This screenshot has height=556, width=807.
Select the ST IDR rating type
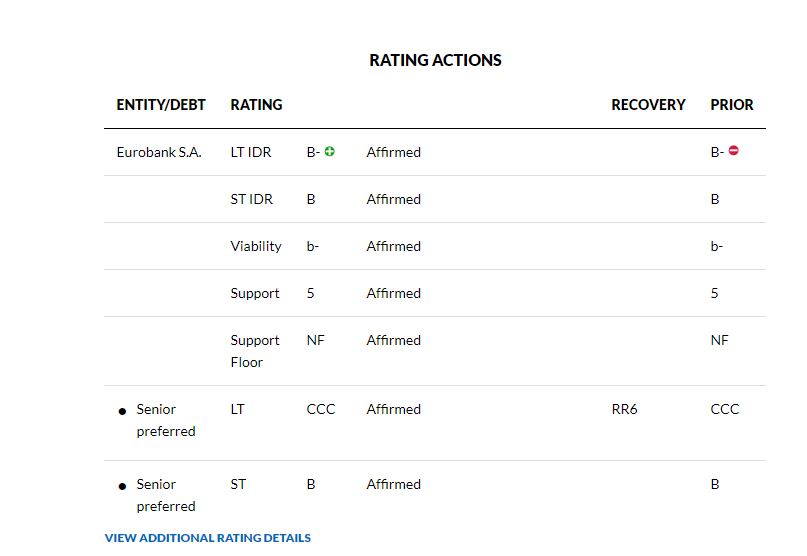point(251,199)
